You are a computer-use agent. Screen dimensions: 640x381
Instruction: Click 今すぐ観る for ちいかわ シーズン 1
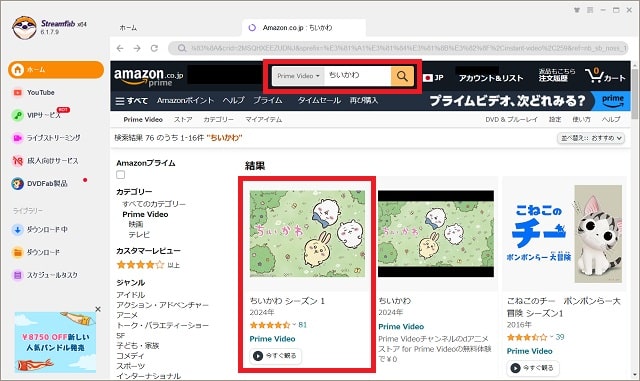[276, 356]
